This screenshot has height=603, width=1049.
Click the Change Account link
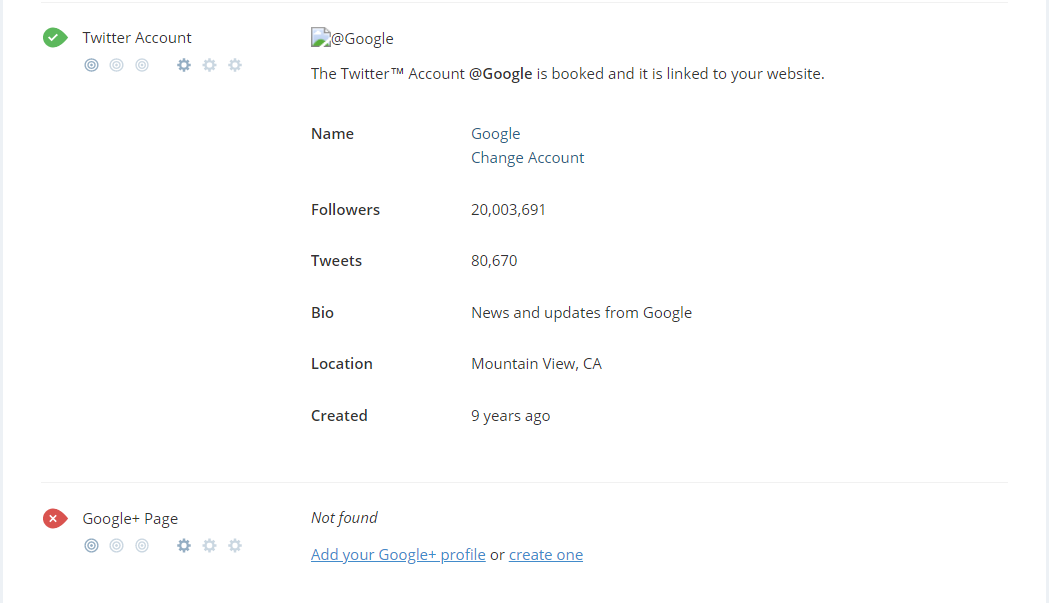(x=527, y=158)
